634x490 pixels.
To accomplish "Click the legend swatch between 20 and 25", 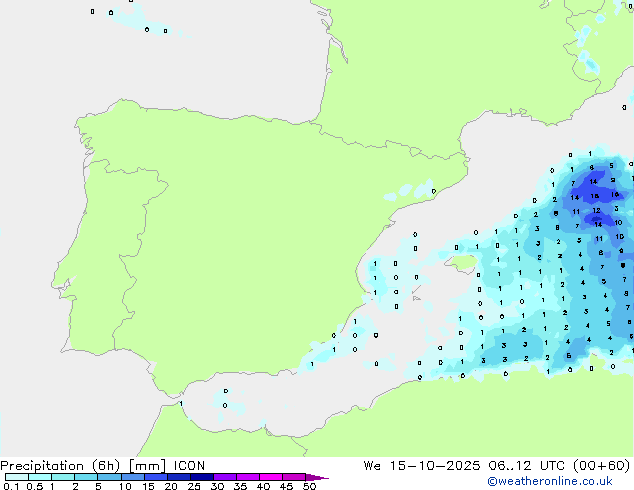I will coord(179,477).
